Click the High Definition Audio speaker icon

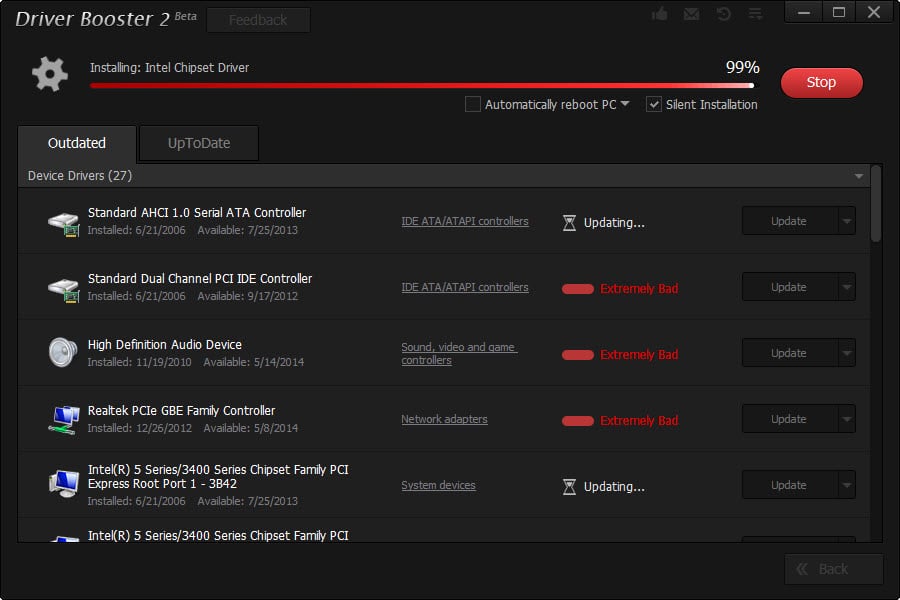pyautogui.click(x=63, y=353)
